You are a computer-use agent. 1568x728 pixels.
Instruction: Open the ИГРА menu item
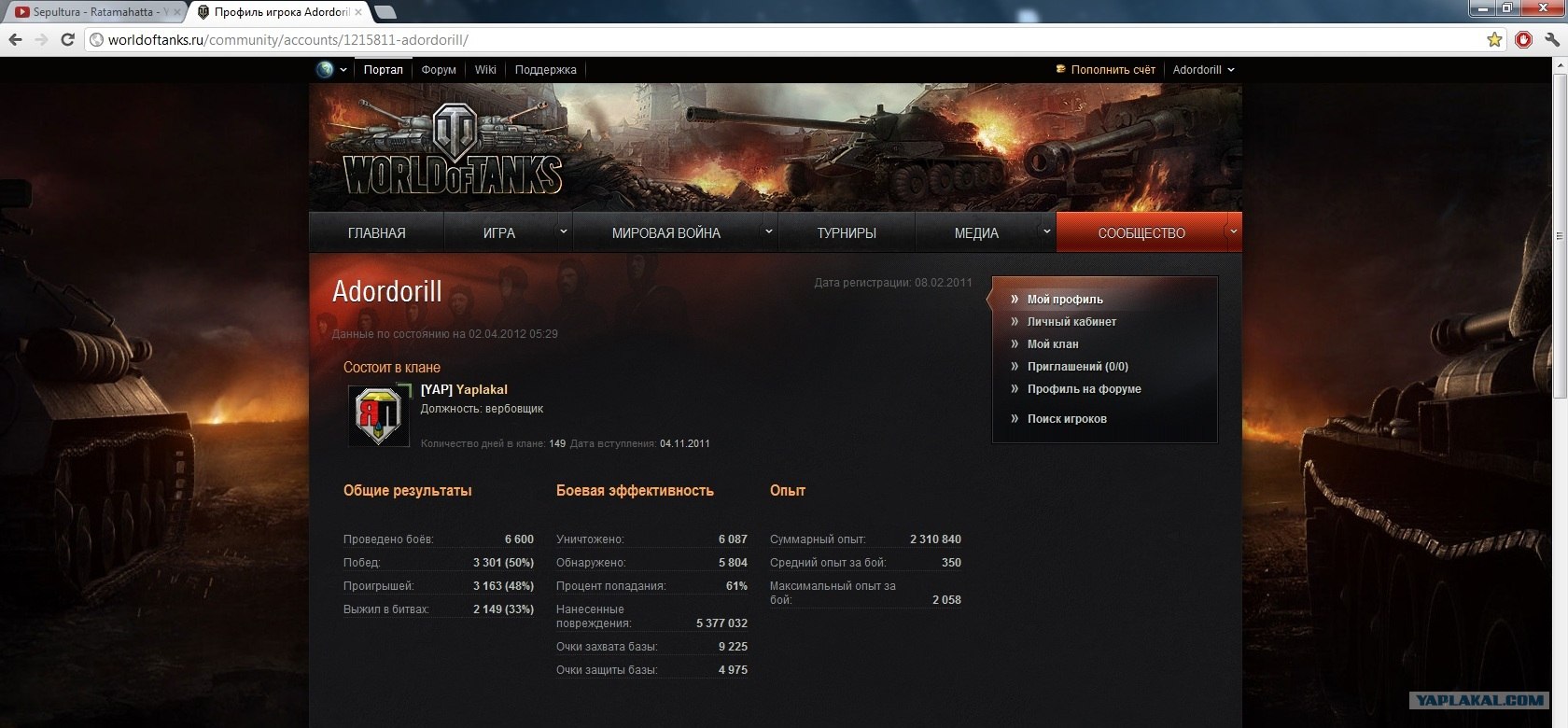pyautogui.click(x=499, y=233)
